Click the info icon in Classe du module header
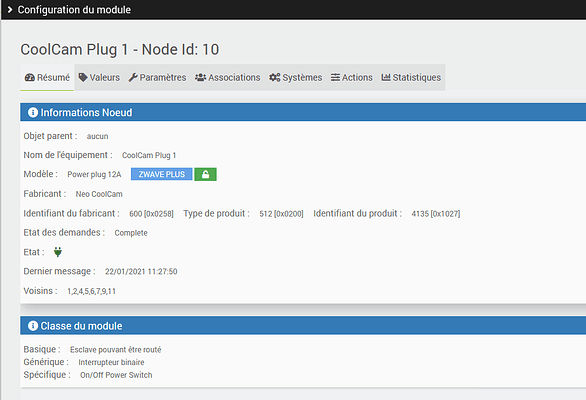Screen dimensions: 586x400 coord(33,326)
